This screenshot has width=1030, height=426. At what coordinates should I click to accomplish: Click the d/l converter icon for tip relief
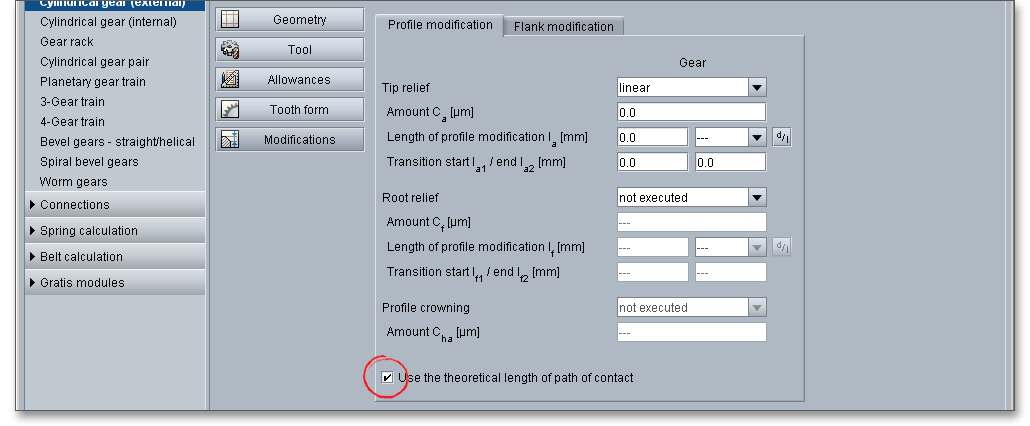[783, 137]
